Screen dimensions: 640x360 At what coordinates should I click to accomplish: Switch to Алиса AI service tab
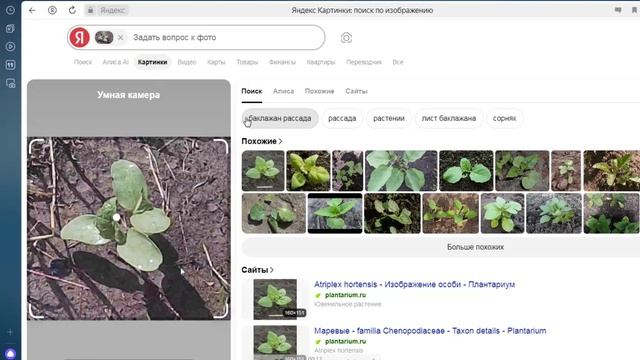115,62
